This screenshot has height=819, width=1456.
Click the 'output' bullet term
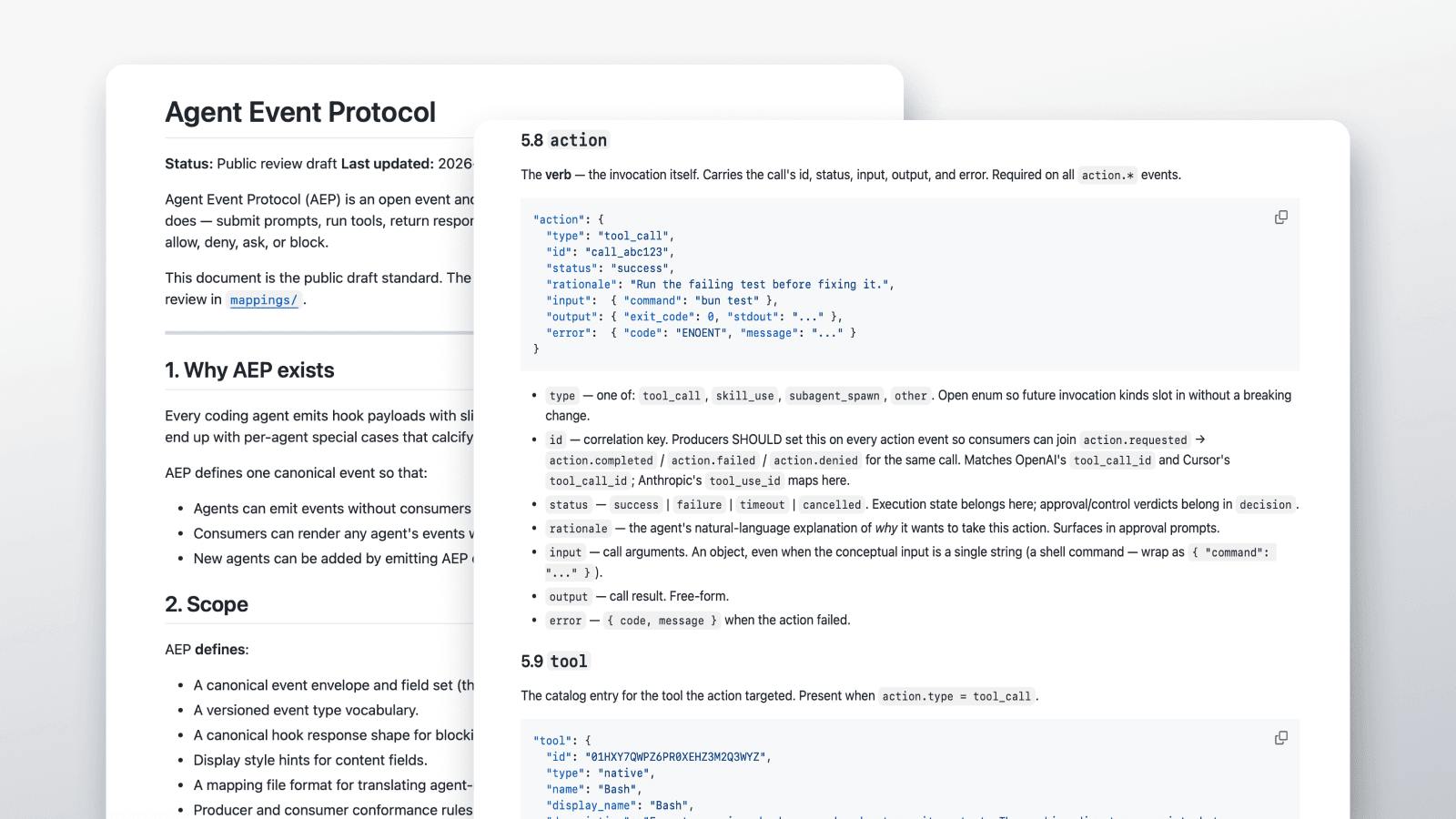coord(569,597)
